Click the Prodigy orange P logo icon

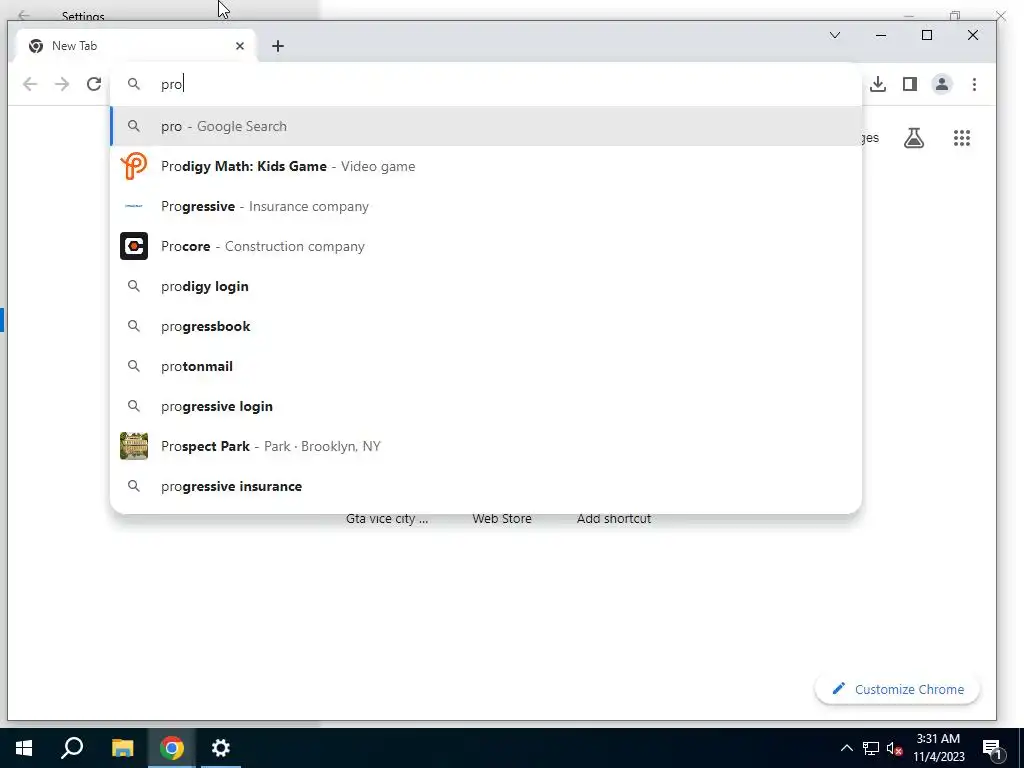point(134,166)
